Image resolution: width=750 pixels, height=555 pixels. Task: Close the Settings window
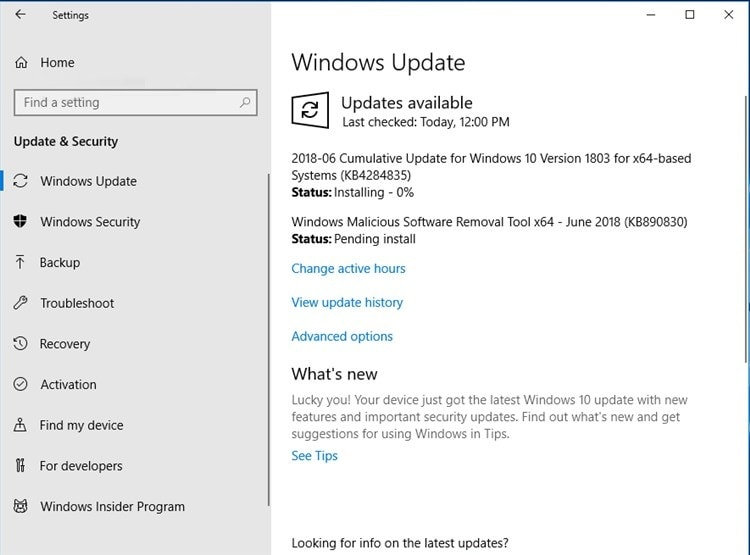click(728, 15)
